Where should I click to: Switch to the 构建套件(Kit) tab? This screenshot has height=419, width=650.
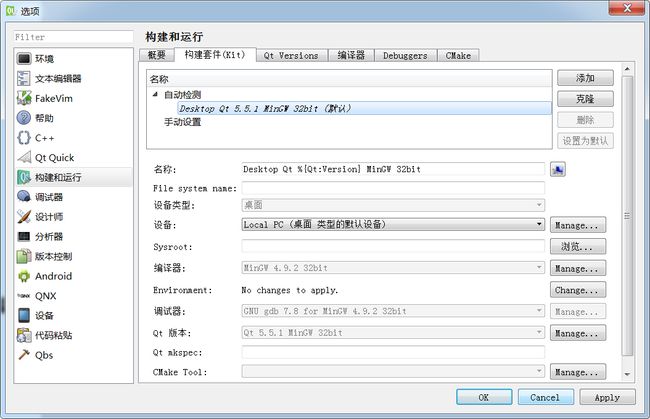(215, 55)
